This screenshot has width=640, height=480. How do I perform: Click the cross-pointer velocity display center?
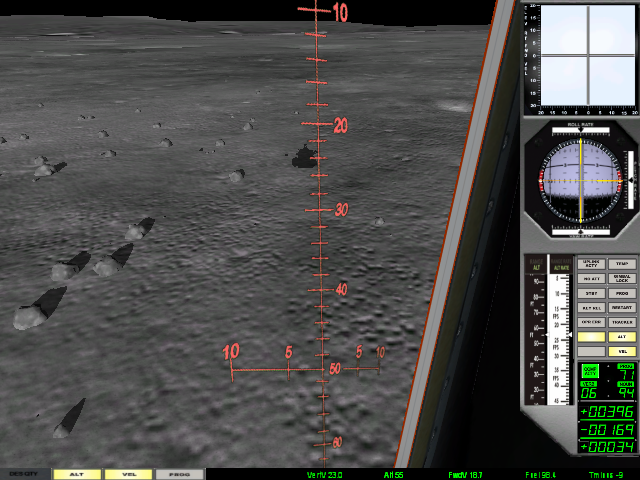[588, 55]
